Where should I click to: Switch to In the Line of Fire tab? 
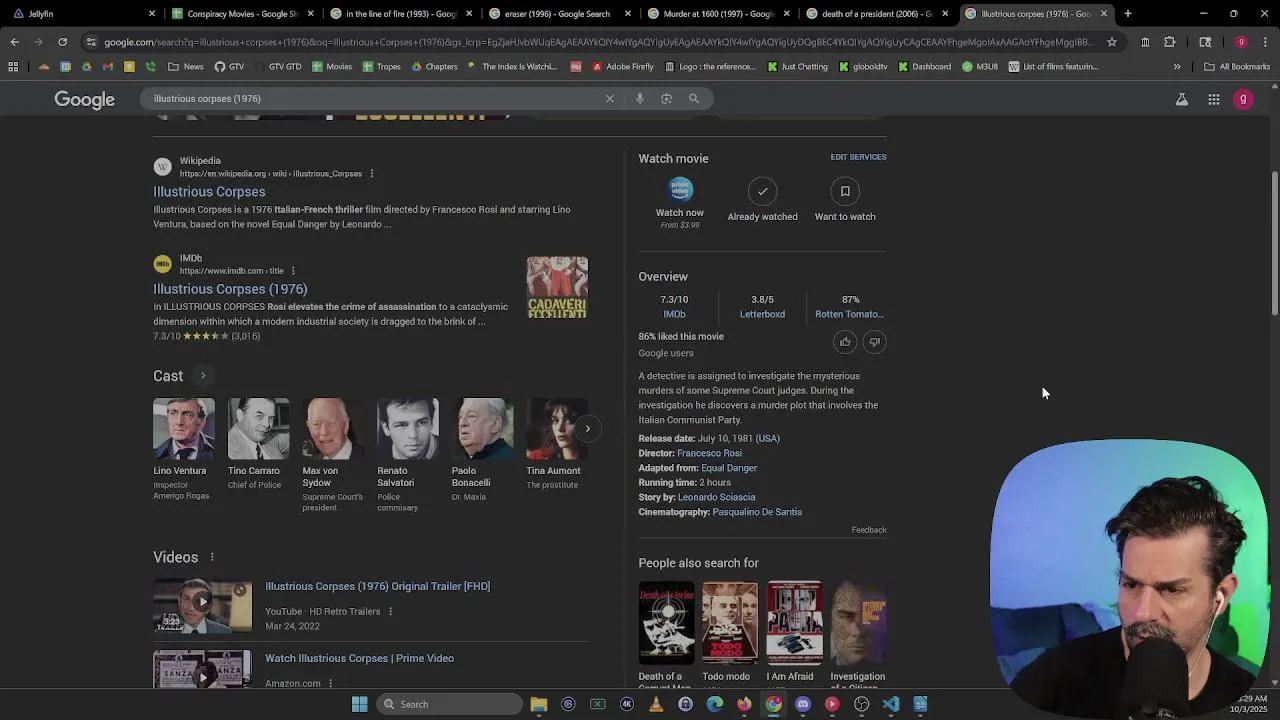(x=401, y=14)
